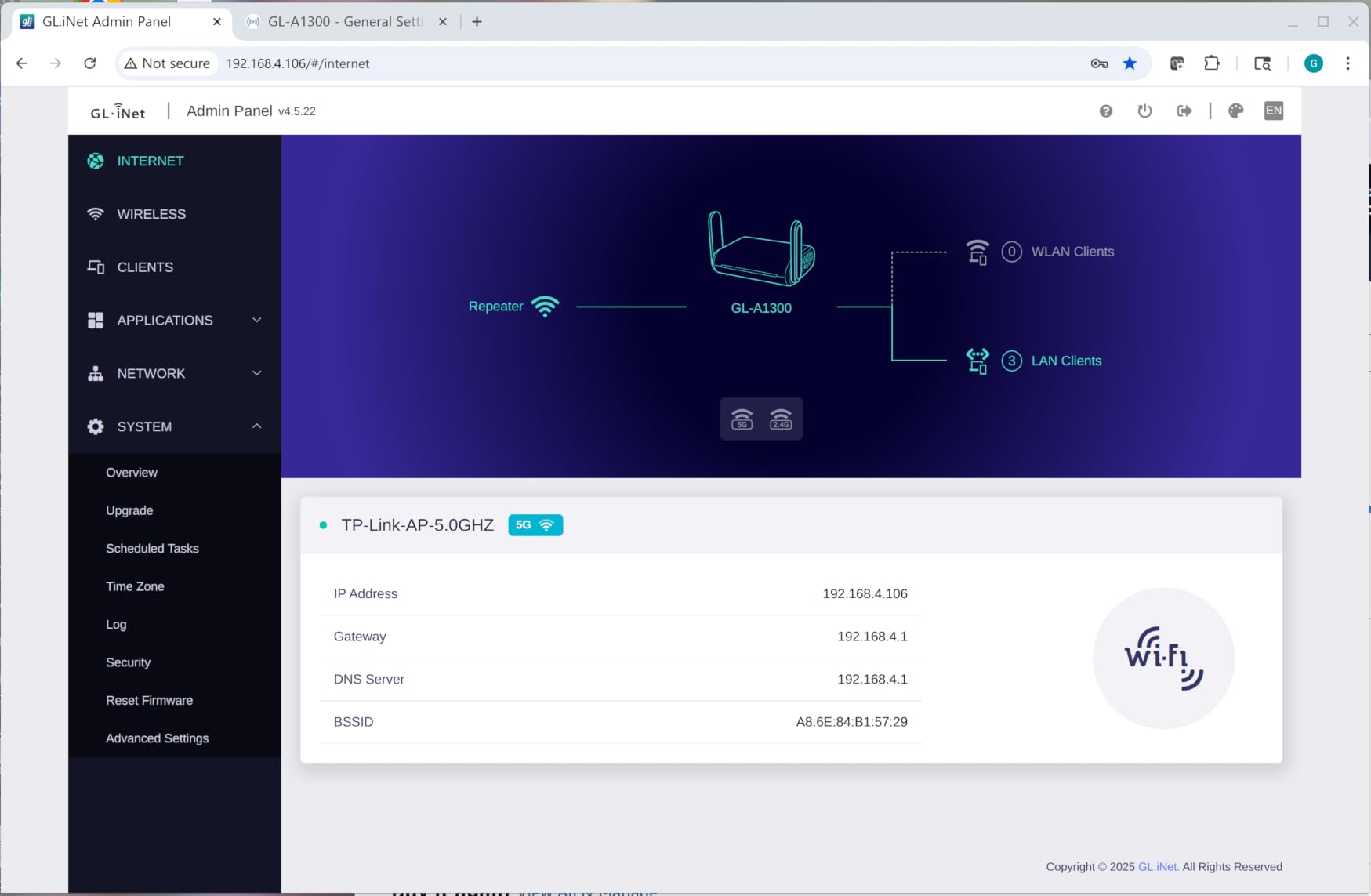Expand the APPLICATIONS menu chevron

256,320
